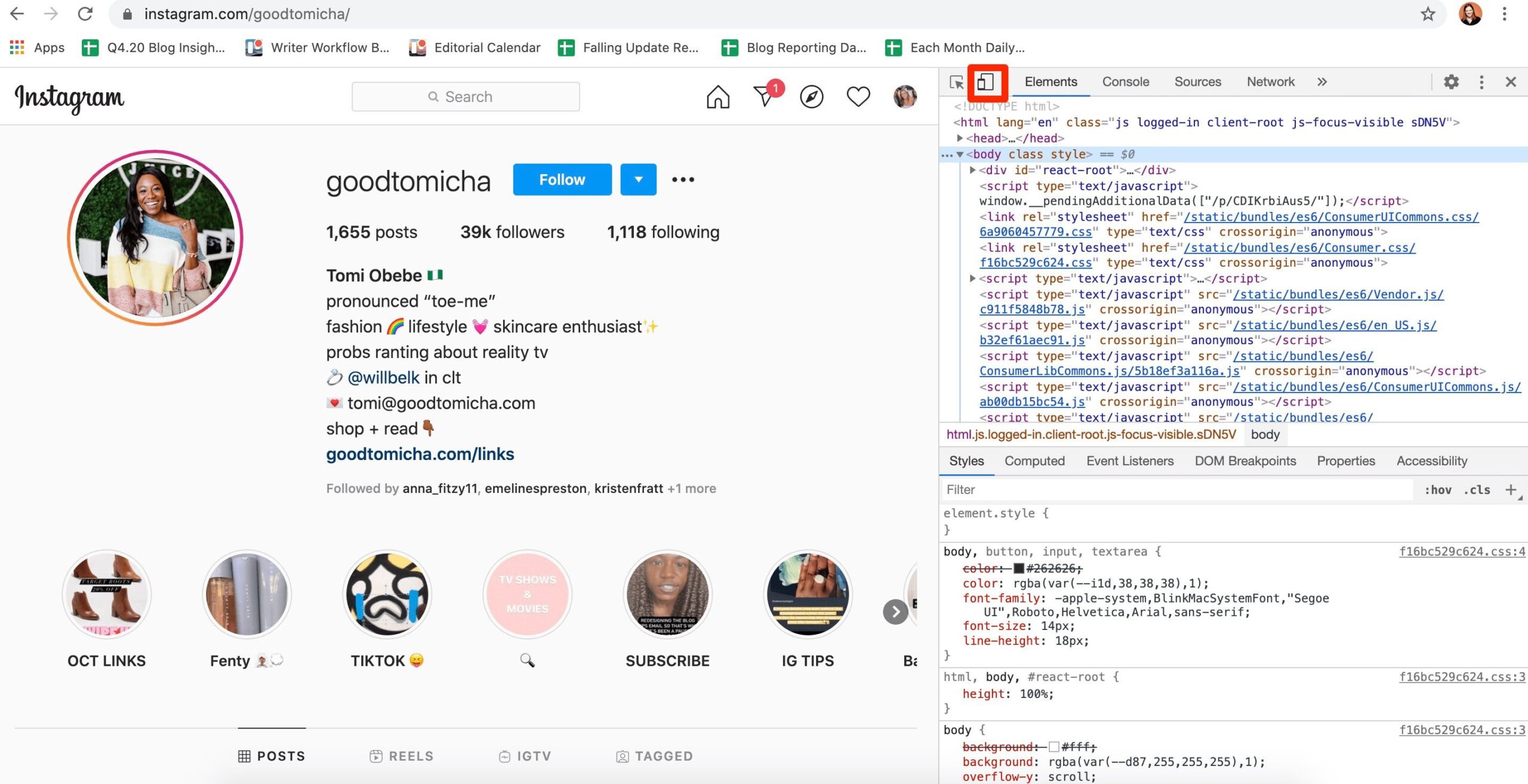This screenshot has height=784, width=1528.
Task: Open DevTools customize three-dot menu
Action: (1481, 82)
